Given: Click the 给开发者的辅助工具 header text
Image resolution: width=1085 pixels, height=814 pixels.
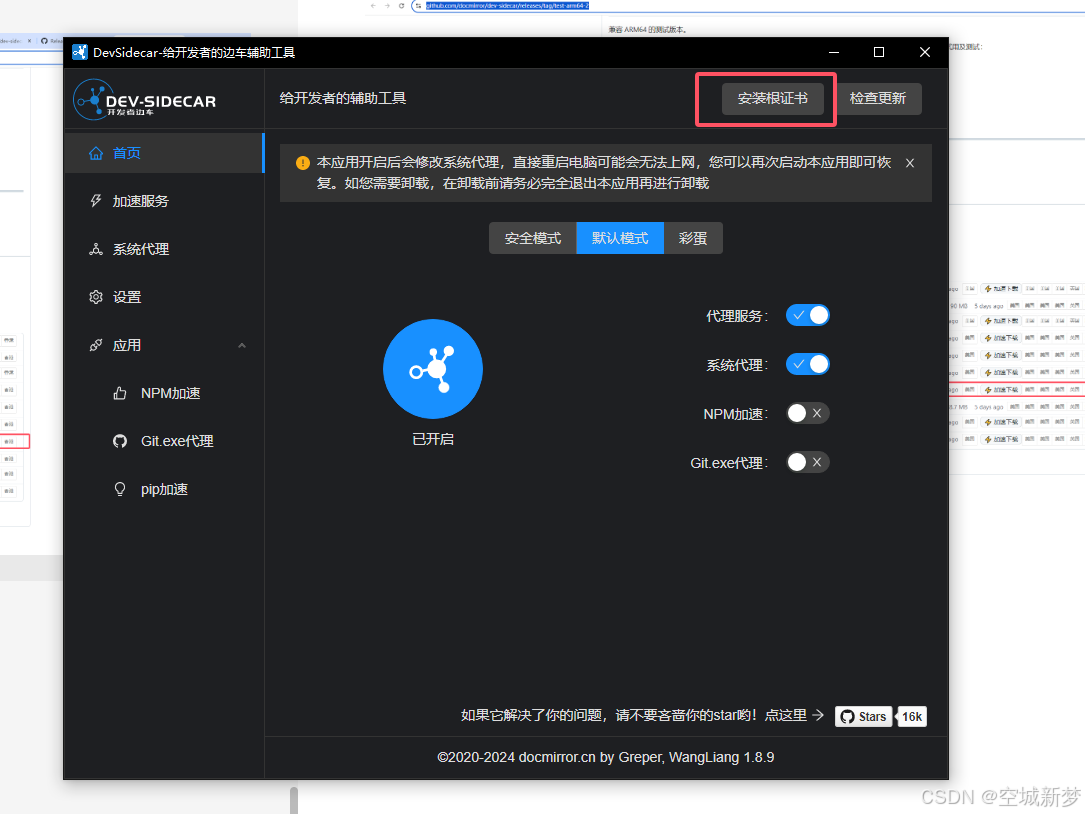Looking at the screenshot, I should [x=343, y=98].
